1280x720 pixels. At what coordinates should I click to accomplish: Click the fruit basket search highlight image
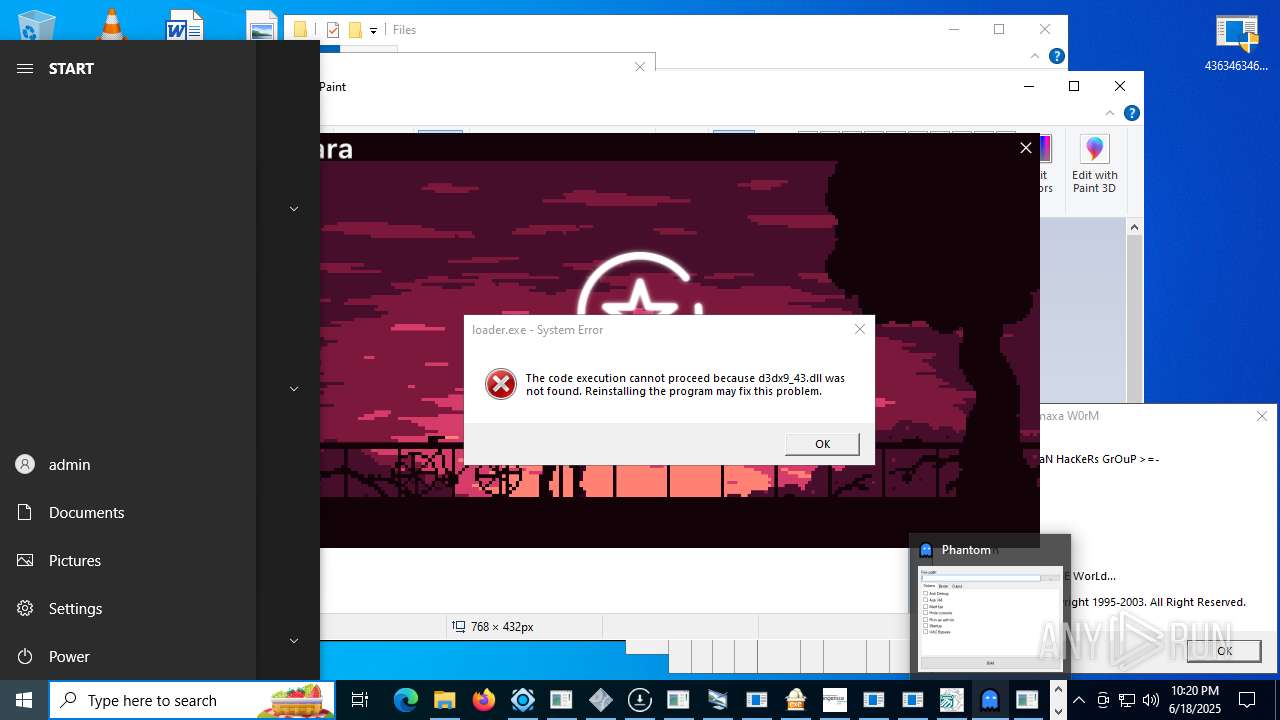pyautogui.click(x=295, y=700)
